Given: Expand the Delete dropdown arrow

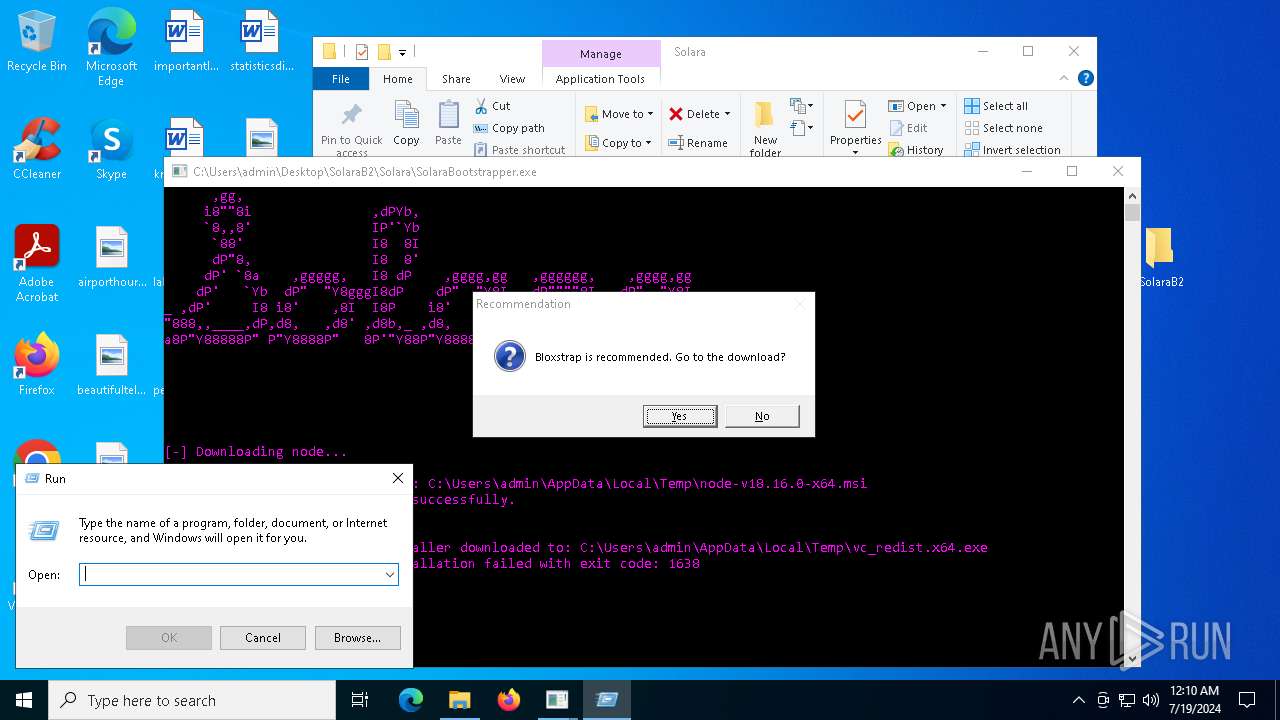Looking at the screenshot, I should point(727,114).
